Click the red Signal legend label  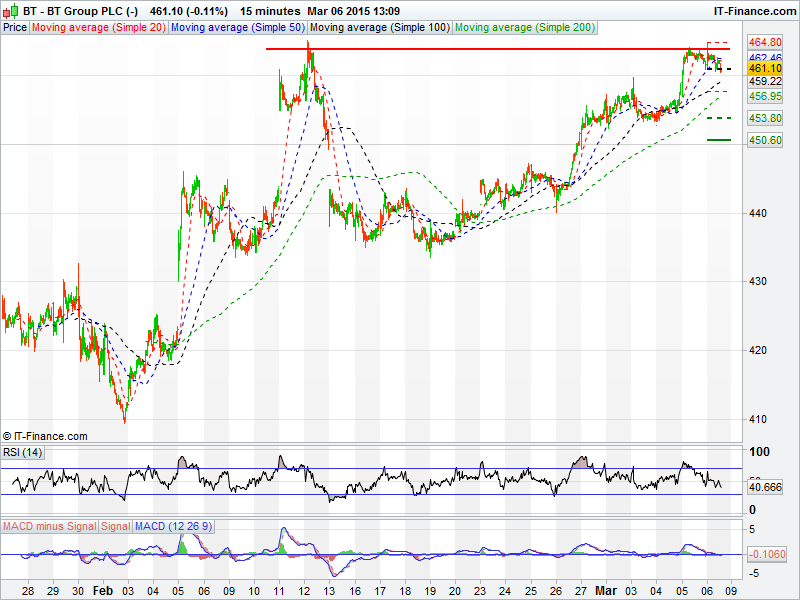[115, 526]
